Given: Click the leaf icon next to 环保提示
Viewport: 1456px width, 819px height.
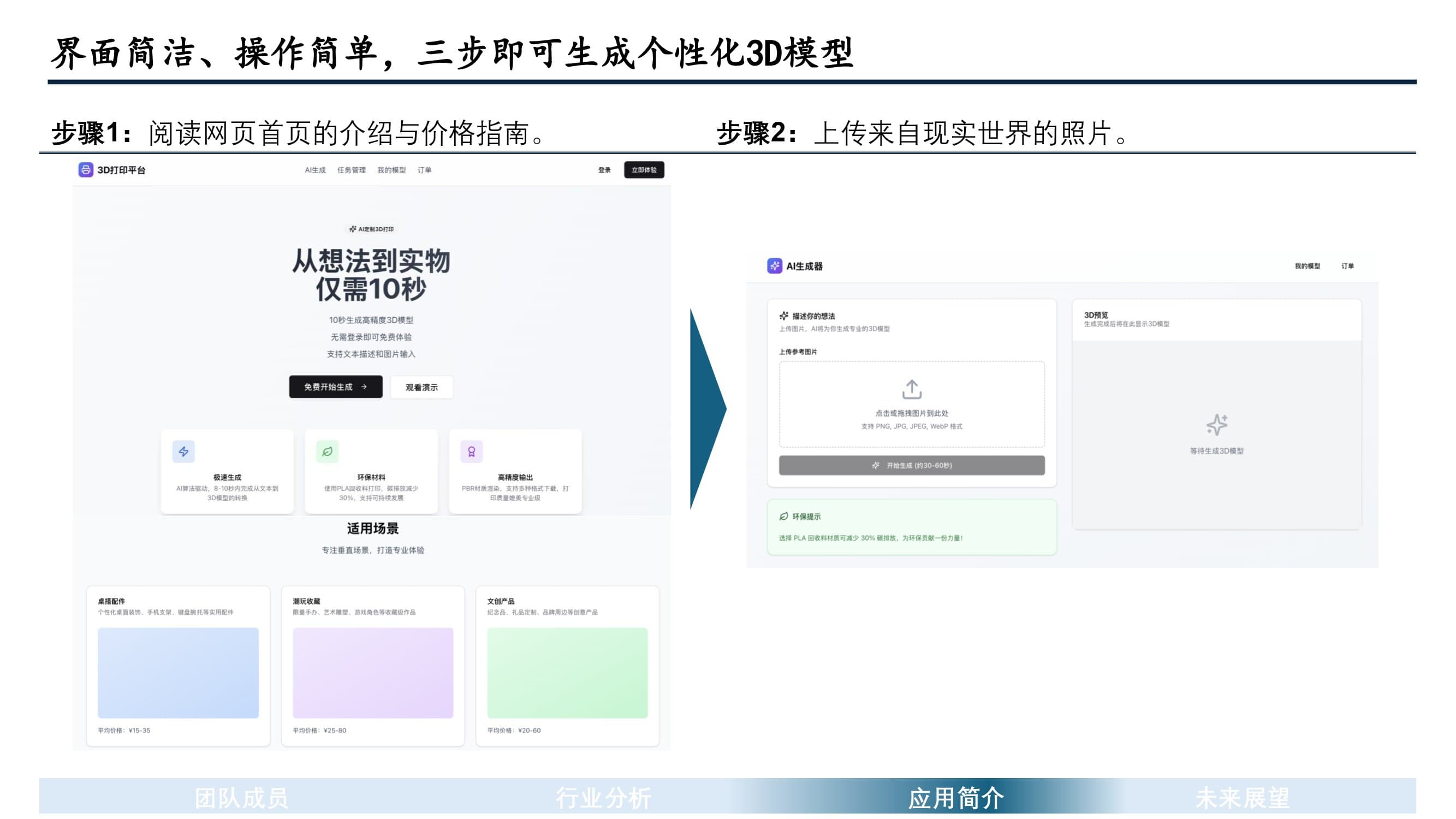Looking at the screenshot, I should tap(784, 516).
